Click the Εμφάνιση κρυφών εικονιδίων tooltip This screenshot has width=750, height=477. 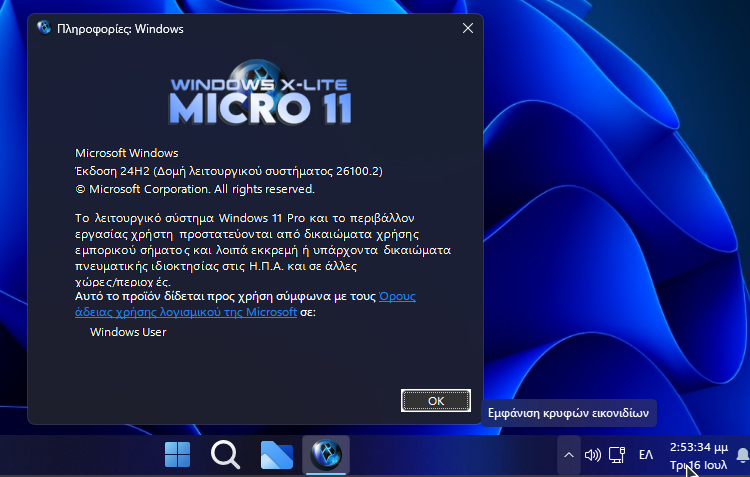coord(569,412)
